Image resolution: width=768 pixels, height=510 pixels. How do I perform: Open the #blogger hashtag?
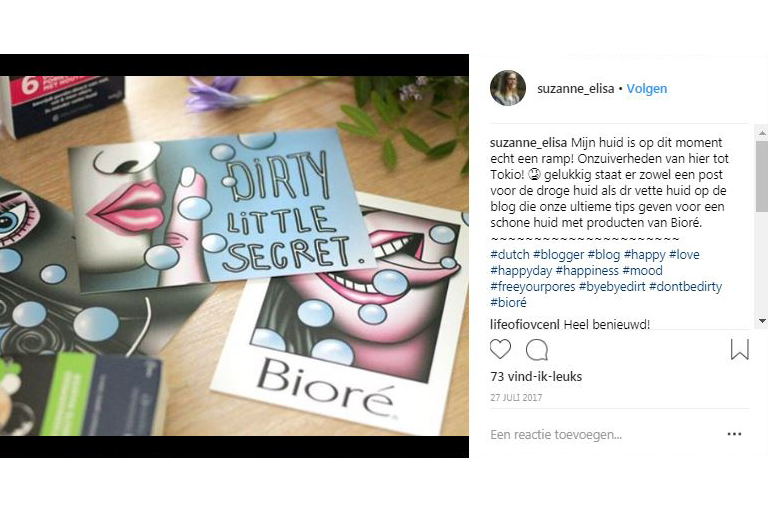pos(558,255)
